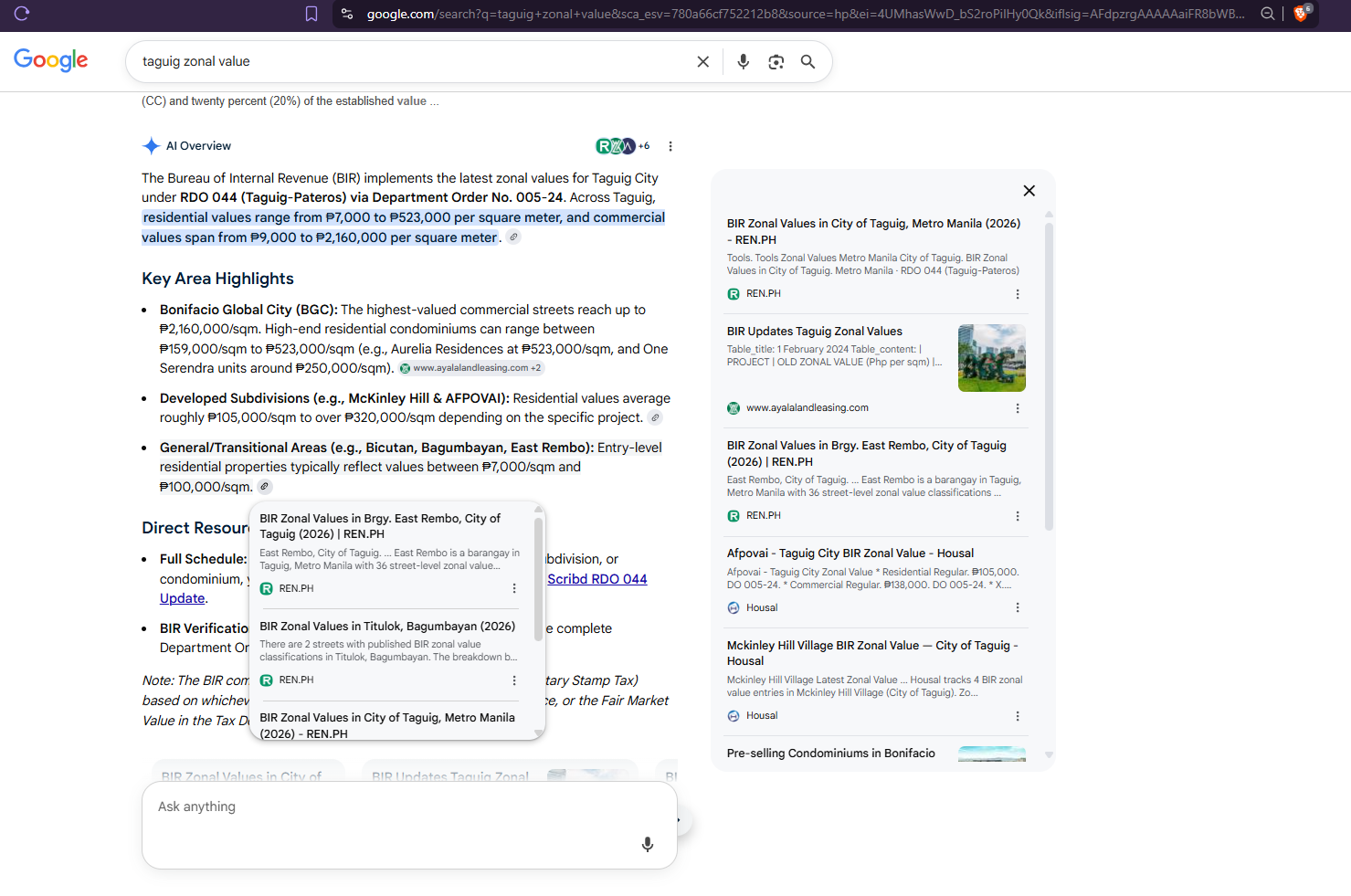Click BIR Updates Taguig thumbnail image
This screenshot has height=896, width=1351.
[x=992, y=358]
